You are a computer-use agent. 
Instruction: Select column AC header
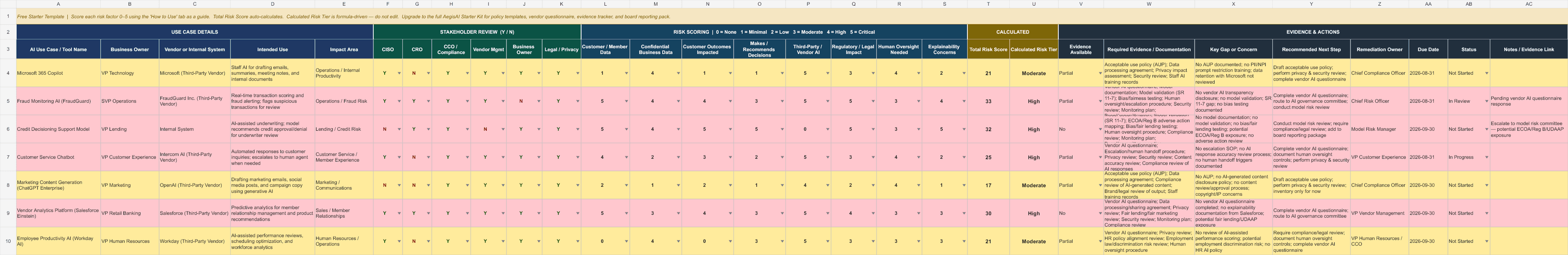(x=1528, y=4)
